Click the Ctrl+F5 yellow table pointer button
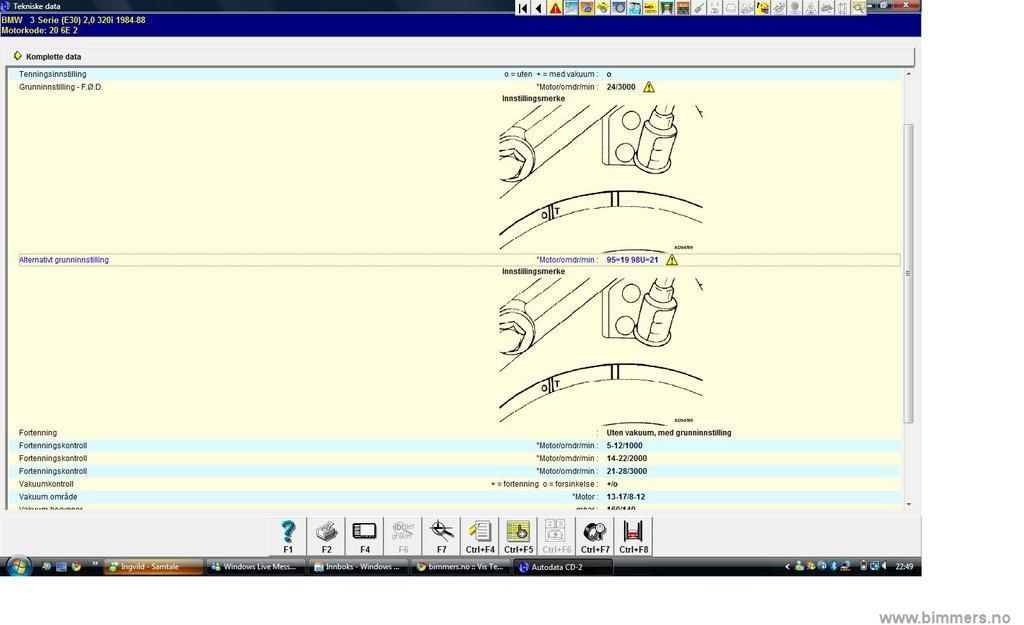This screenshot has height=625, width=1024. coord(519,536)
